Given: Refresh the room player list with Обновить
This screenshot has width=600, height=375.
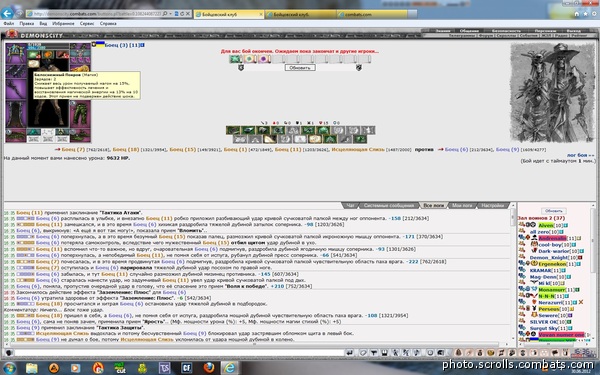Looking at the screenshot, I should 553,211.
